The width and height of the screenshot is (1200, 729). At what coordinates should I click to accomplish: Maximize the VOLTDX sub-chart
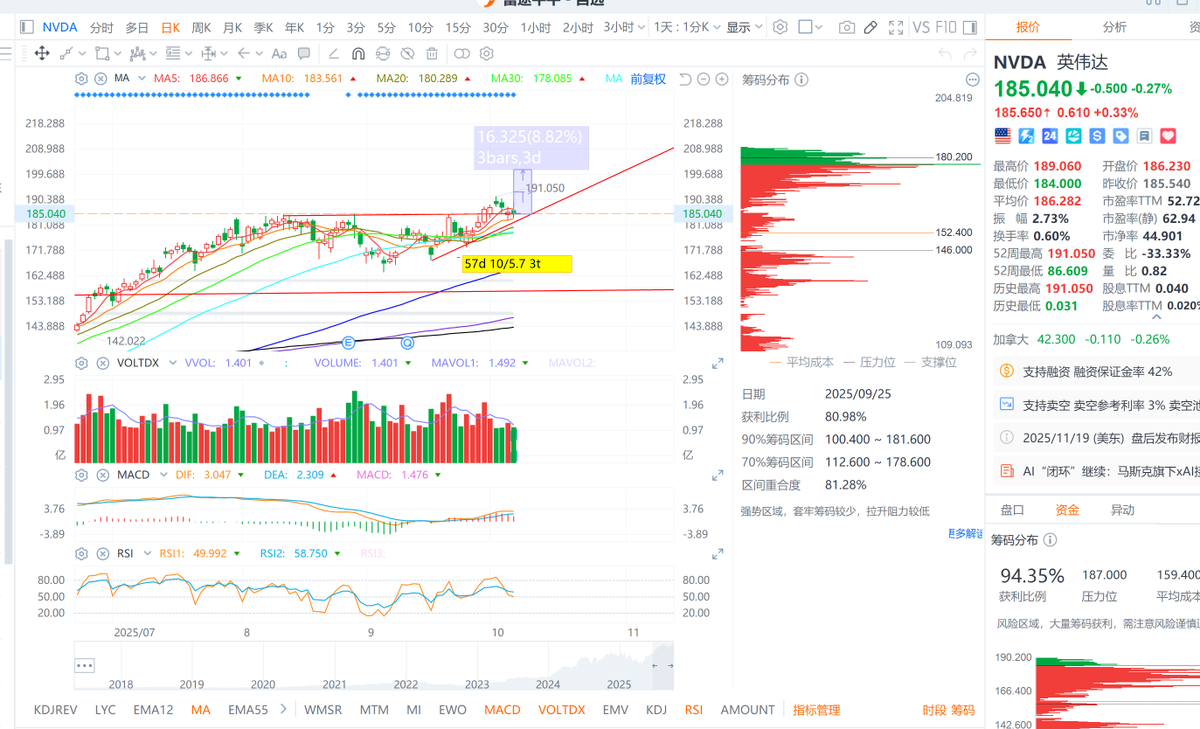click(x=717, y=364)
